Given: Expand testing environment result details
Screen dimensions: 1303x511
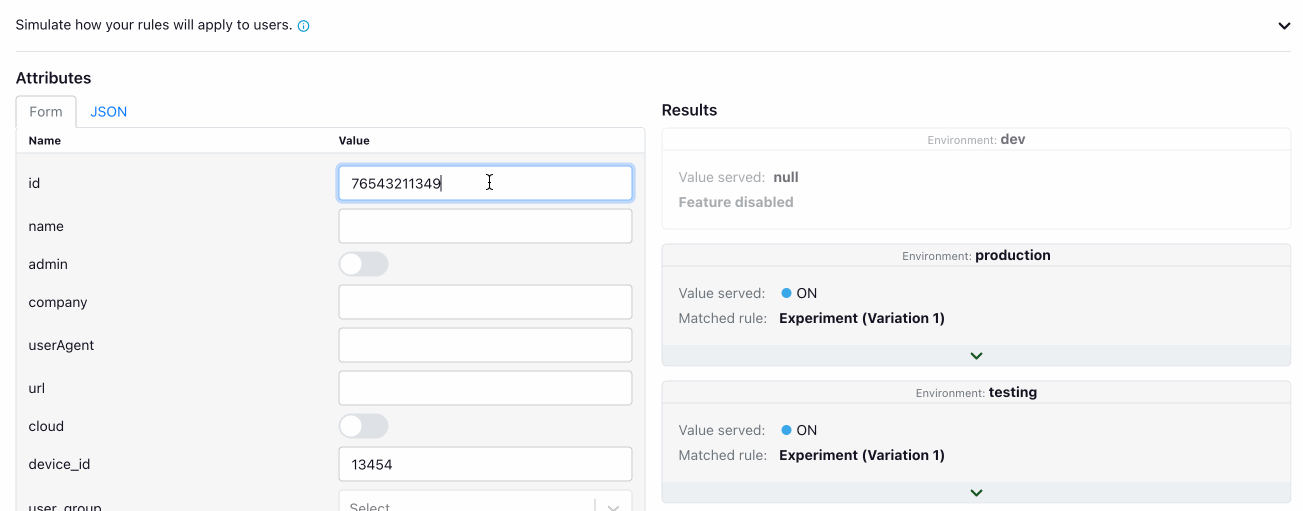Looking at the screenshot, I should (x=976, y=493).
